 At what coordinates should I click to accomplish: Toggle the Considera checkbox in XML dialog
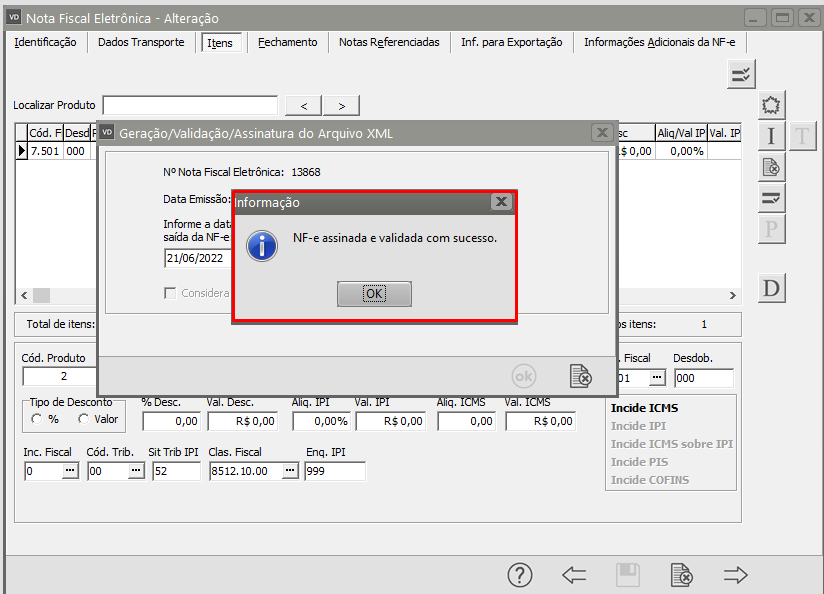[x=170, y=294]
